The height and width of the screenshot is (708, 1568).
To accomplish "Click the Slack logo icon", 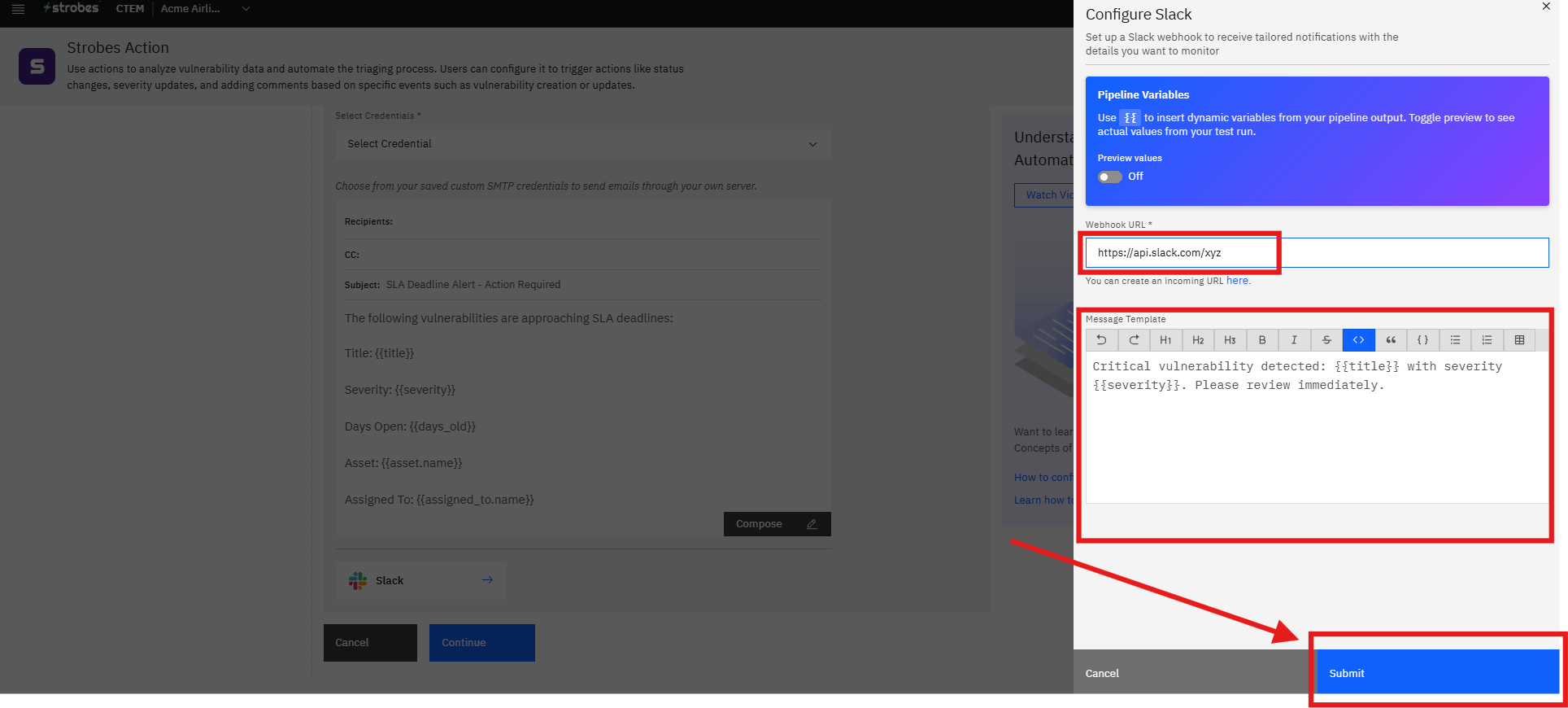I will [358, 580].
